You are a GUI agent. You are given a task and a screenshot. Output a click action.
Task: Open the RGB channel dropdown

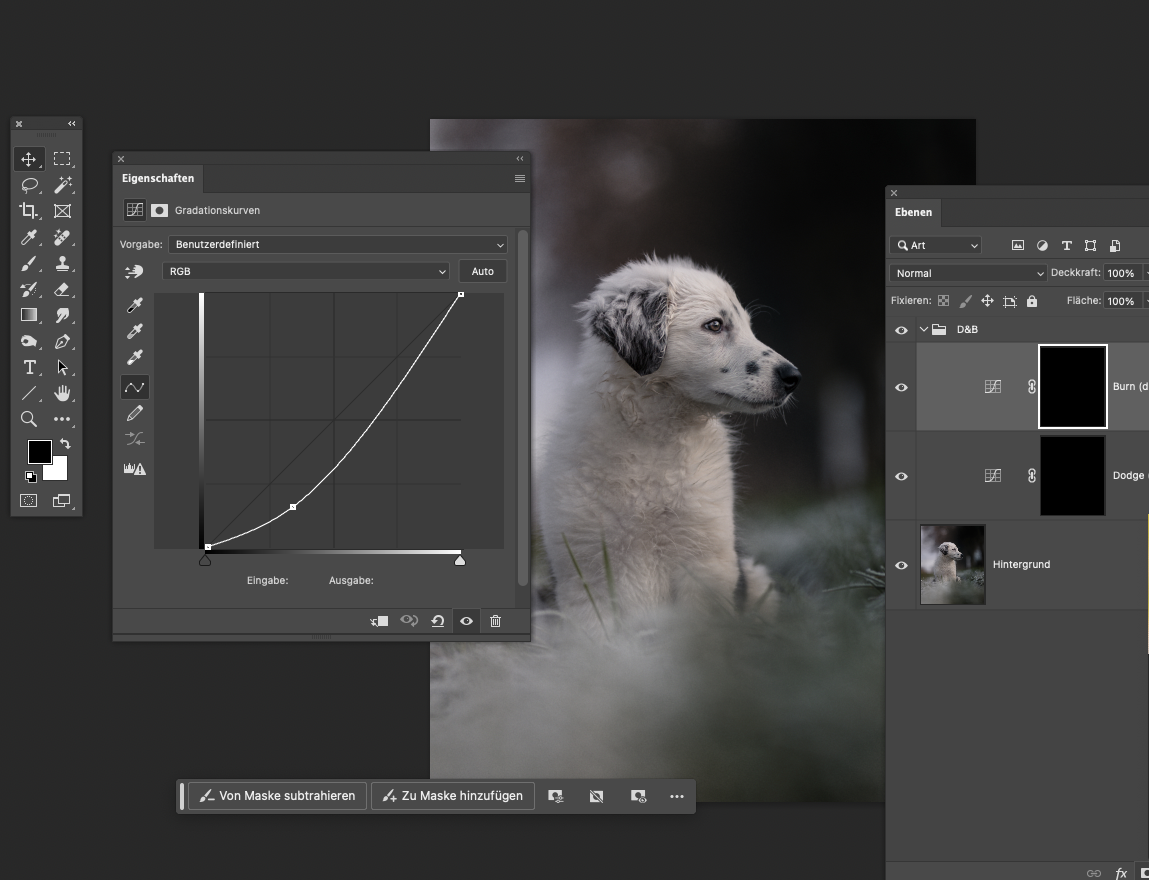306,271
